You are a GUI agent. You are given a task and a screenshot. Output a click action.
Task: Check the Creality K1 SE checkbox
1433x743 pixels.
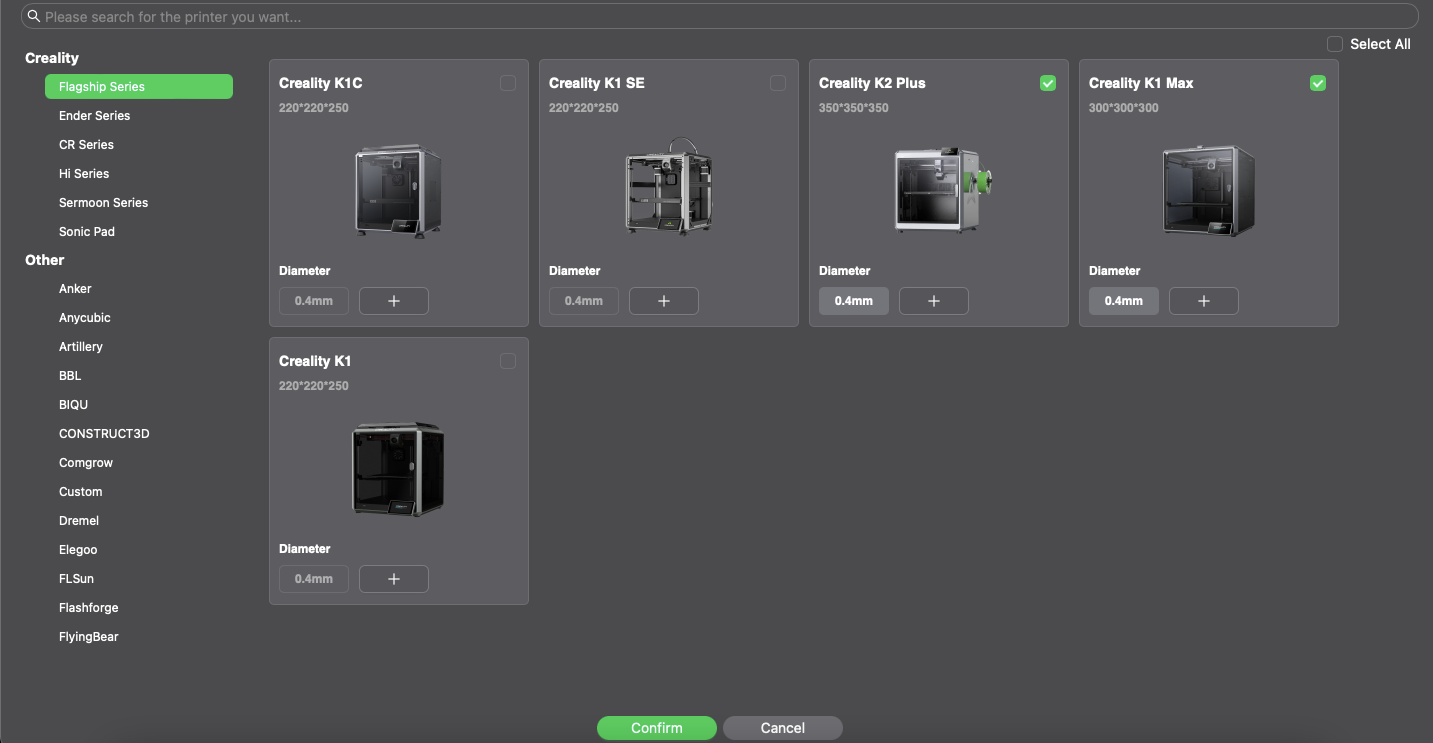pyautogui.click(x=778, y=83)
